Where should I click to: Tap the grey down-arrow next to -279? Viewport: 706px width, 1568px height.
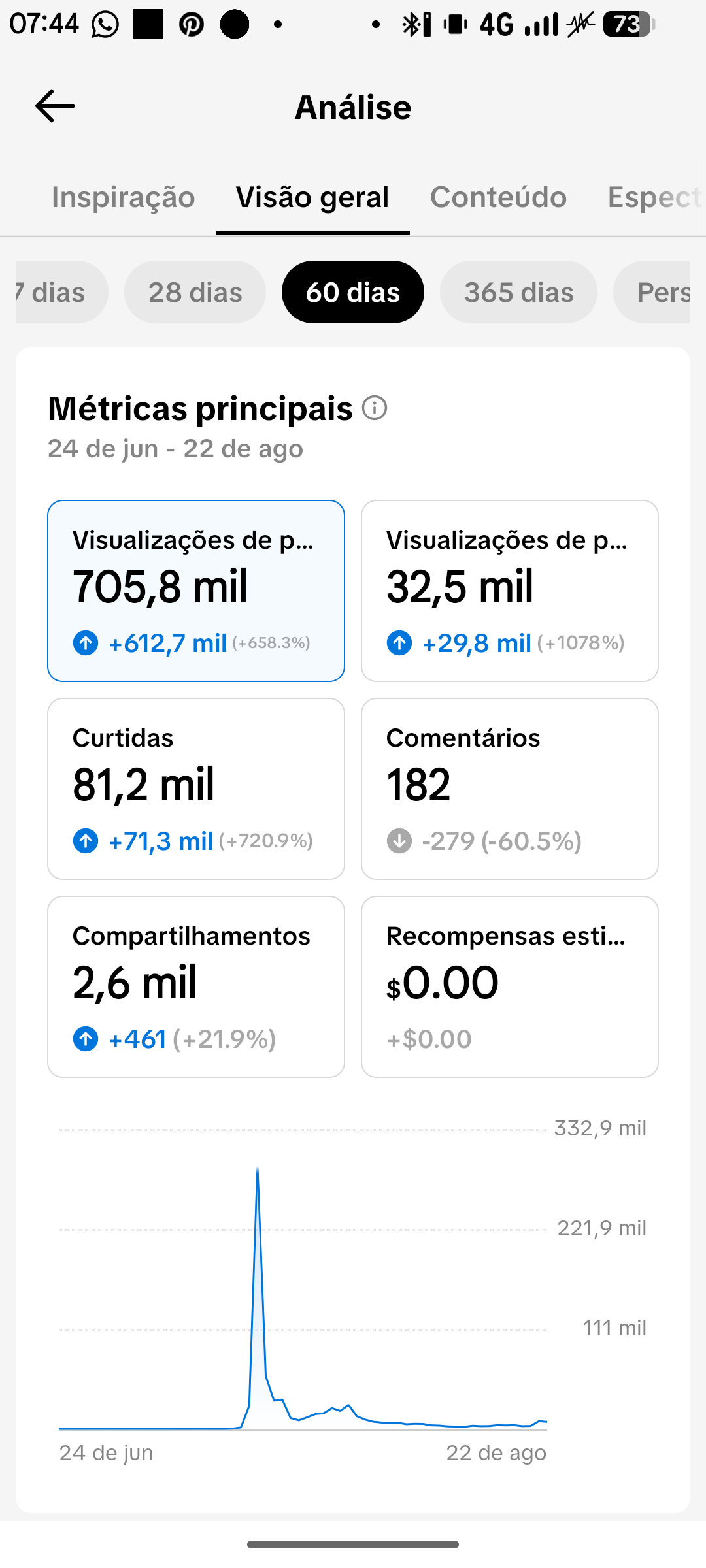click(x=399, y=841)
